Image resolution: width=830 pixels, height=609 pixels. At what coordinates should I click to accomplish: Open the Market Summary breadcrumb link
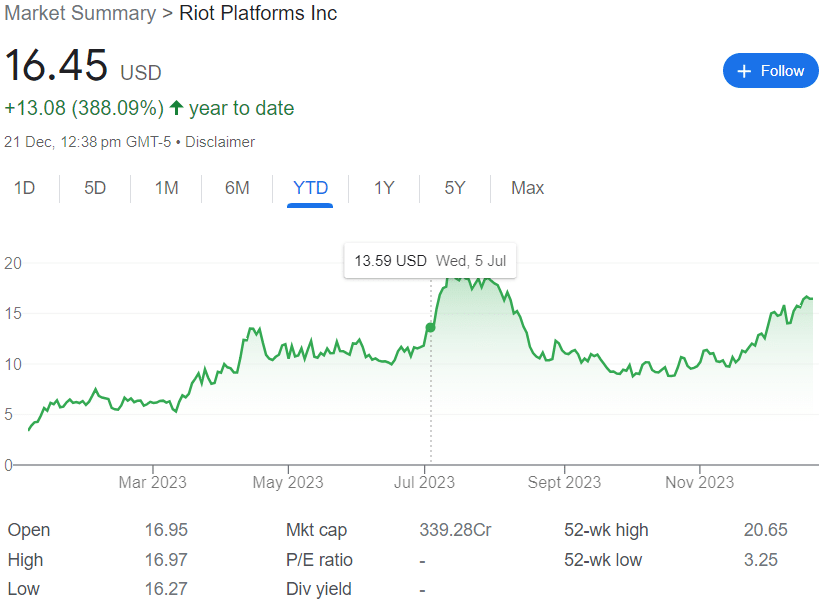tap(80, 13)
